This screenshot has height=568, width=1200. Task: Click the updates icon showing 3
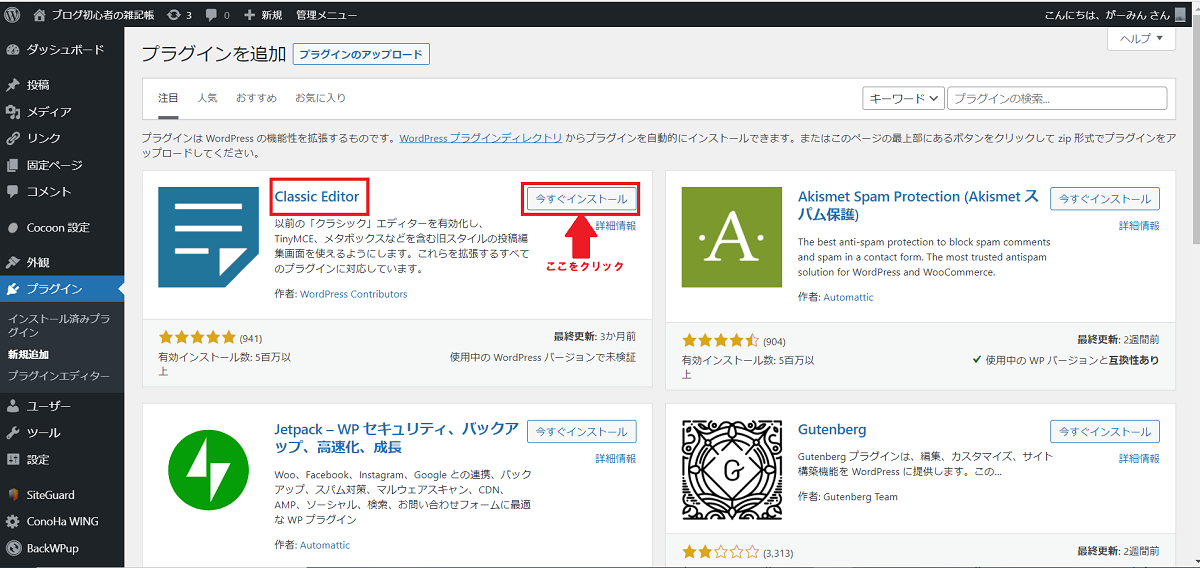pyautogui.click(x=175, y=15)
